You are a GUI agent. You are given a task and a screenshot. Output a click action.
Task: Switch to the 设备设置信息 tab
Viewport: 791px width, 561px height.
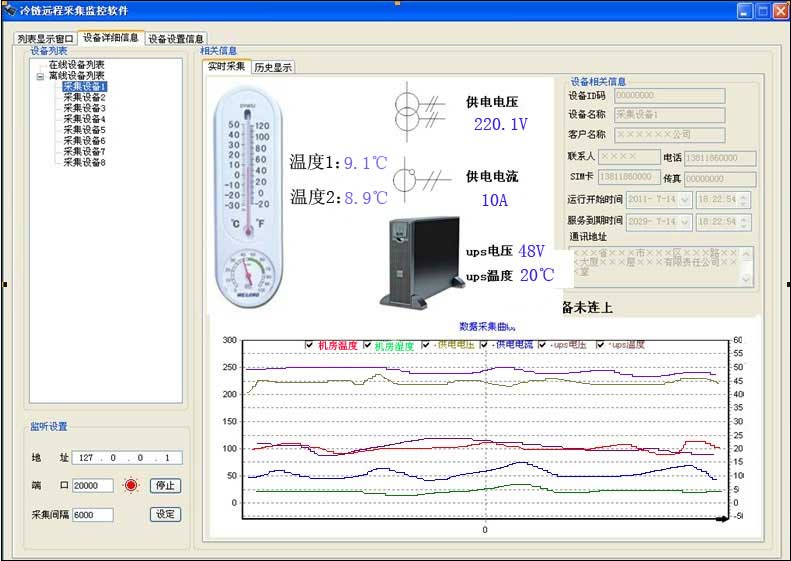click(x=176, y=38)
